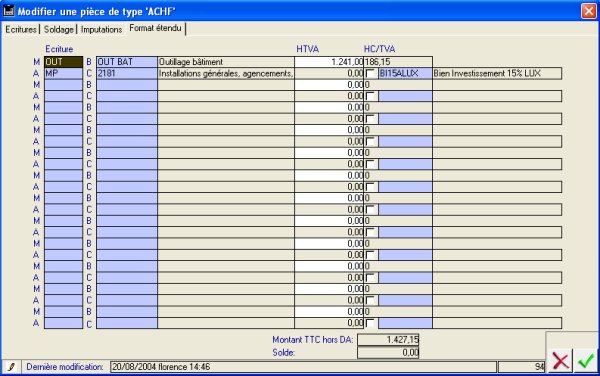Image resolution: width=600 pixels, height=376 pixels.
Task: Click the 'HTVA' column header
Action: [308, 49]
